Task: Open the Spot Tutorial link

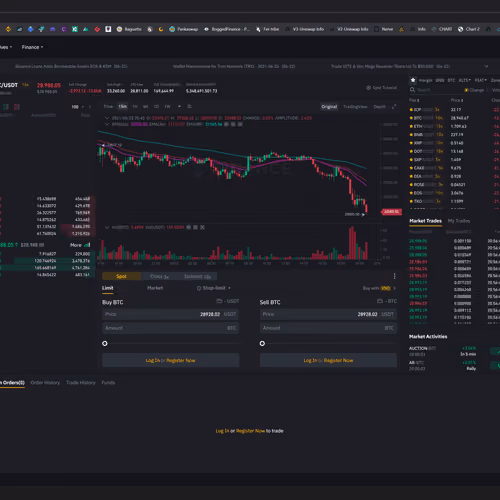Action: 382,88
